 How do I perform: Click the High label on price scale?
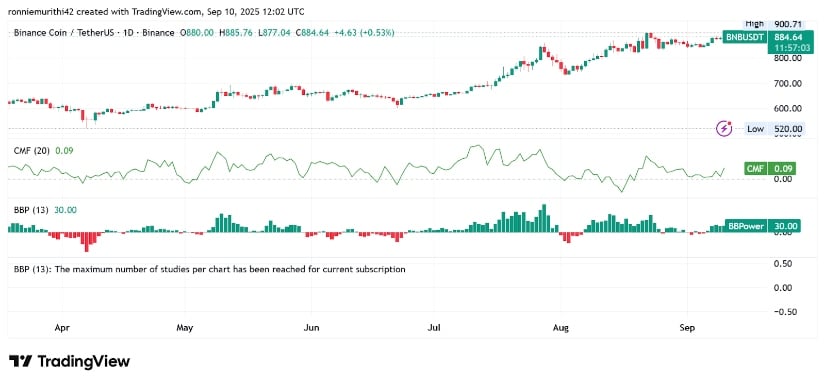[x=754, y=24]
